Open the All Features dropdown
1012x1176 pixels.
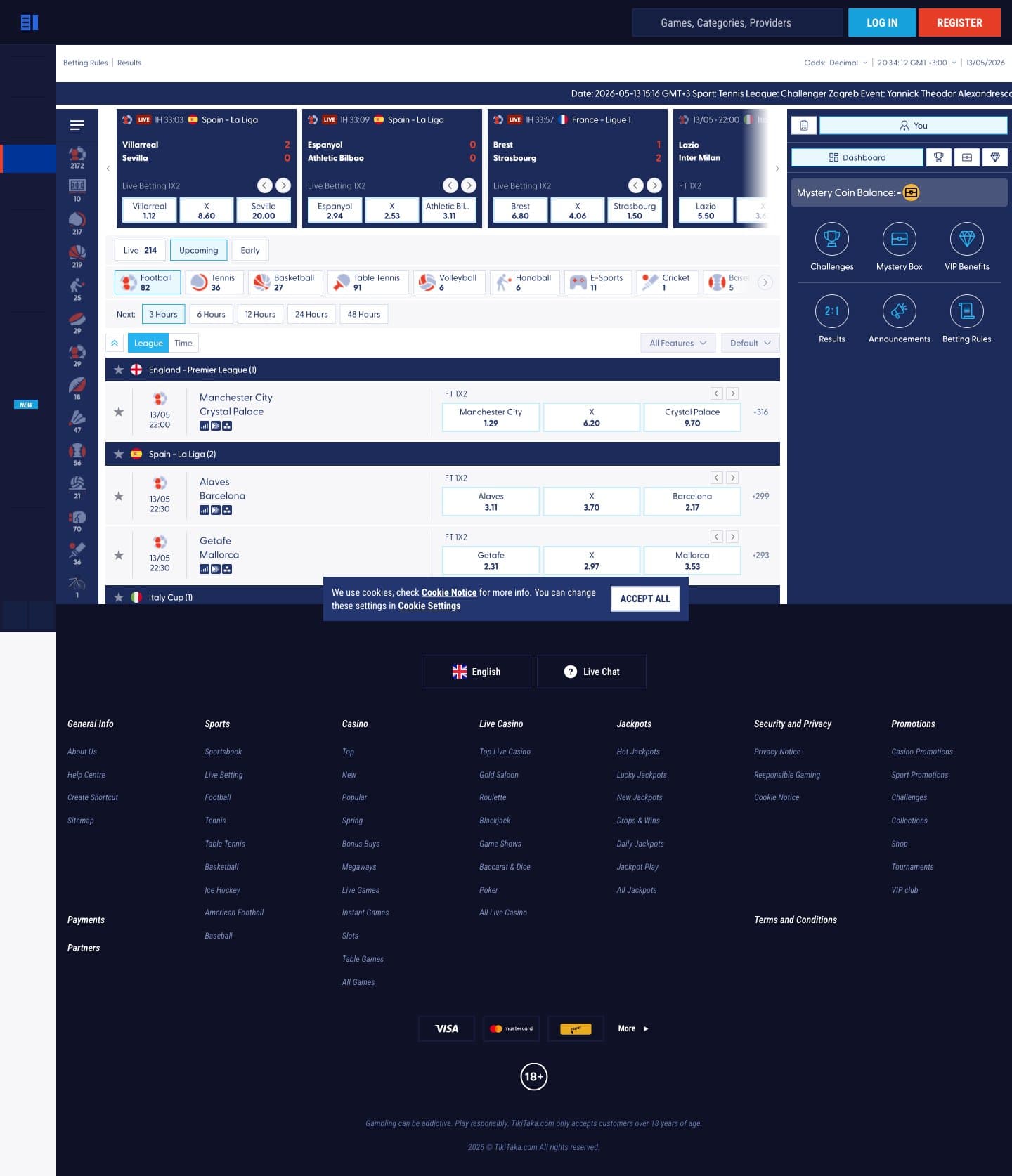point(678,343)
